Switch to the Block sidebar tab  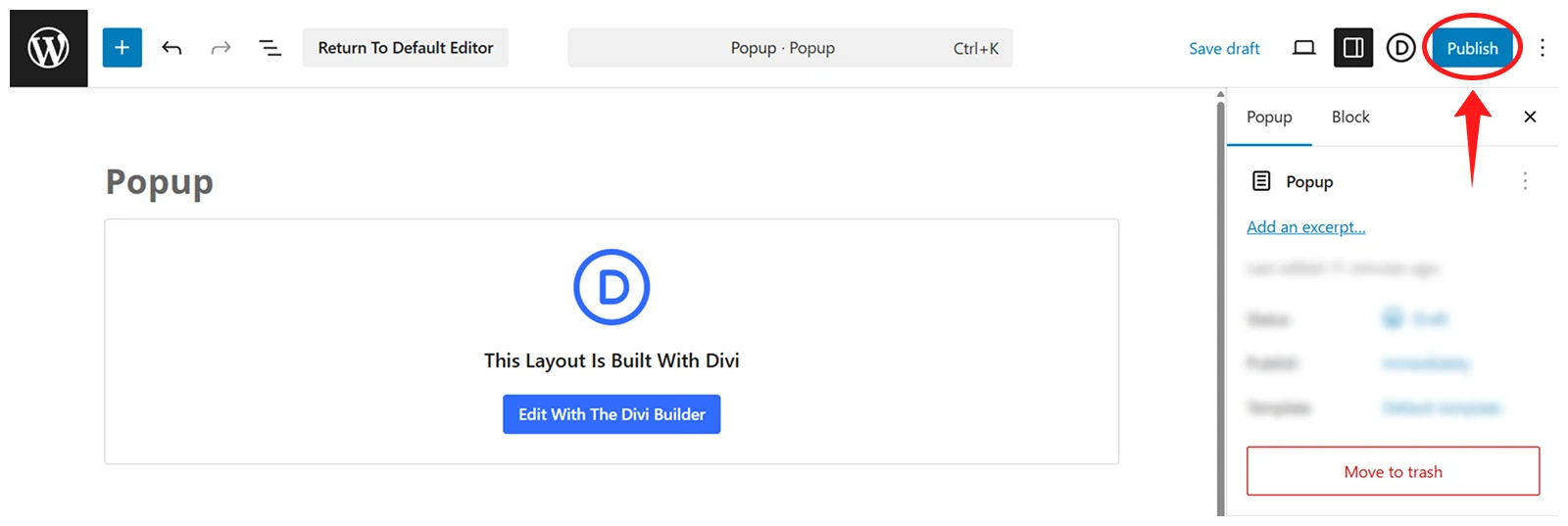pos(1349,118)
